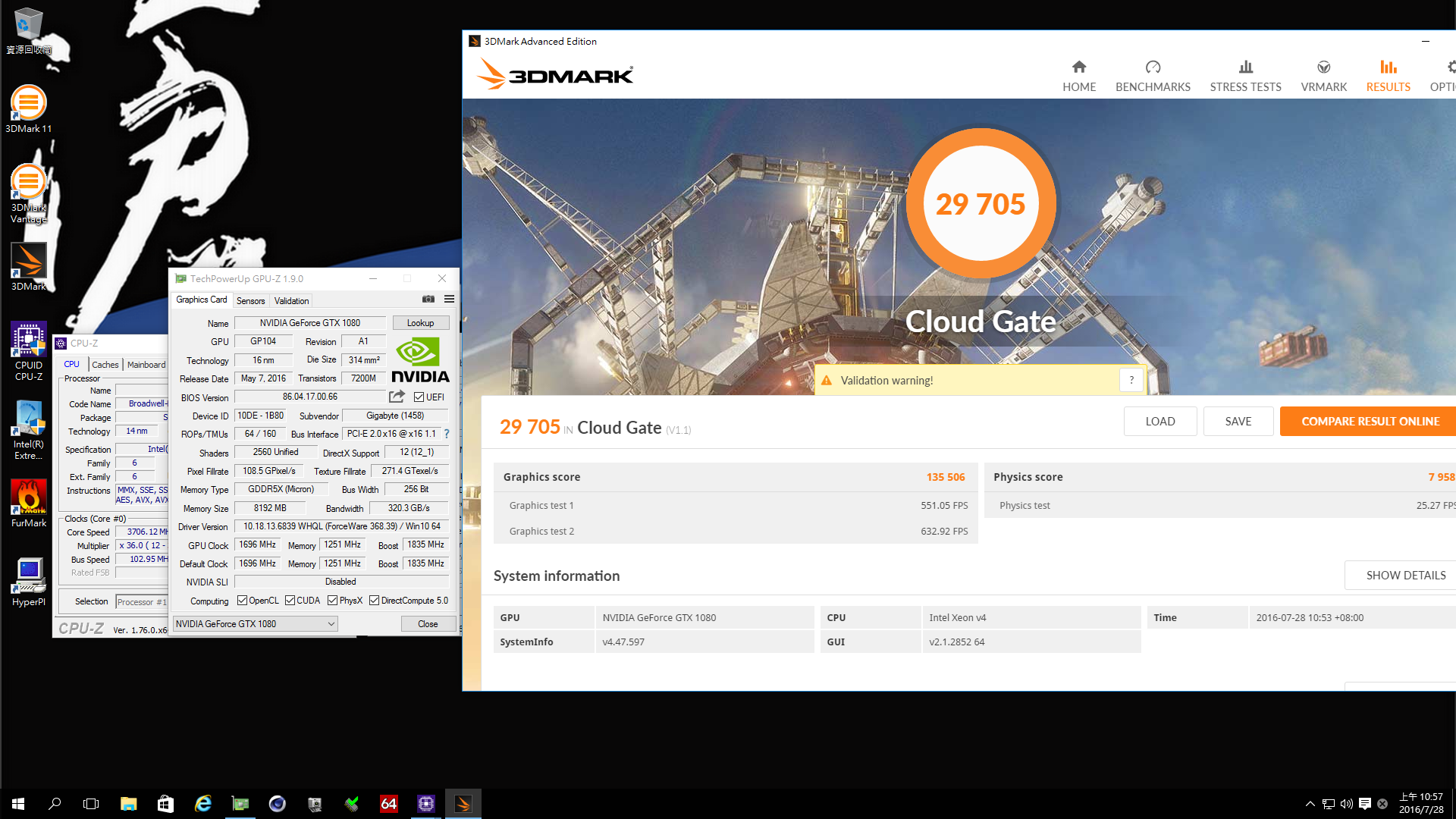Click the NVIDIA logo in GPU-Z

click(x=420, y=360)
